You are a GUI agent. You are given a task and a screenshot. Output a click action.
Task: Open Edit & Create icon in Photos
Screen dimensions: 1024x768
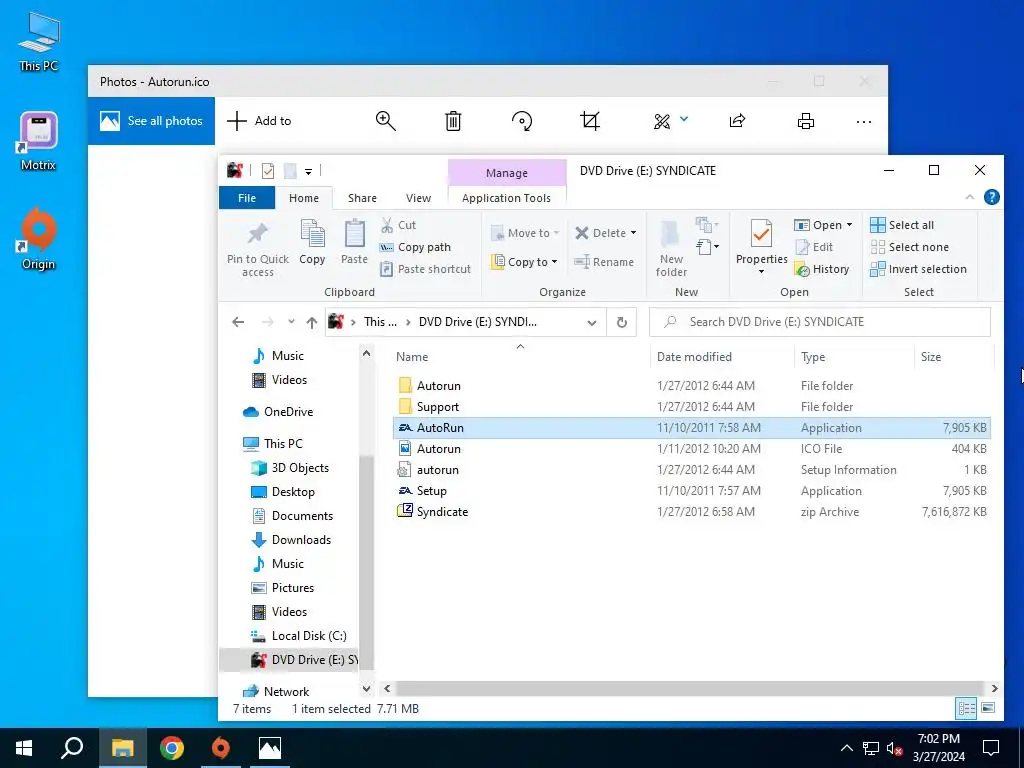pyautogui.click(x=662, y=121)
